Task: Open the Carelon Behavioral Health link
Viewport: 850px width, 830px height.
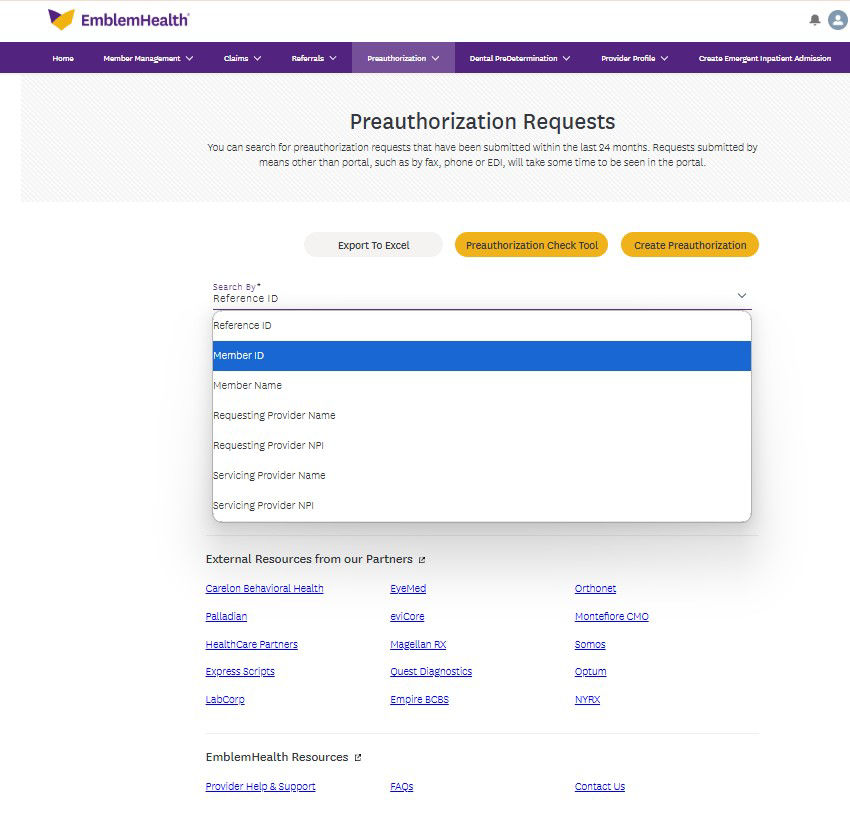Action: (x=265, y=588)
